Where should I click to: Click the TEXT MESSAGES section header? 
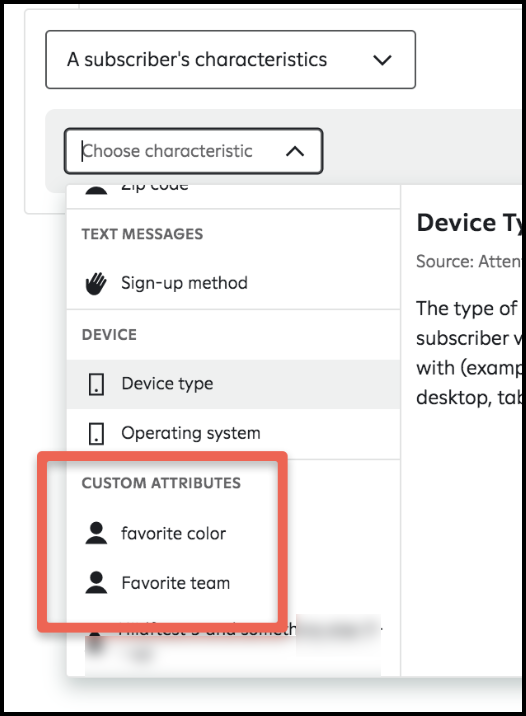(142, 234)
